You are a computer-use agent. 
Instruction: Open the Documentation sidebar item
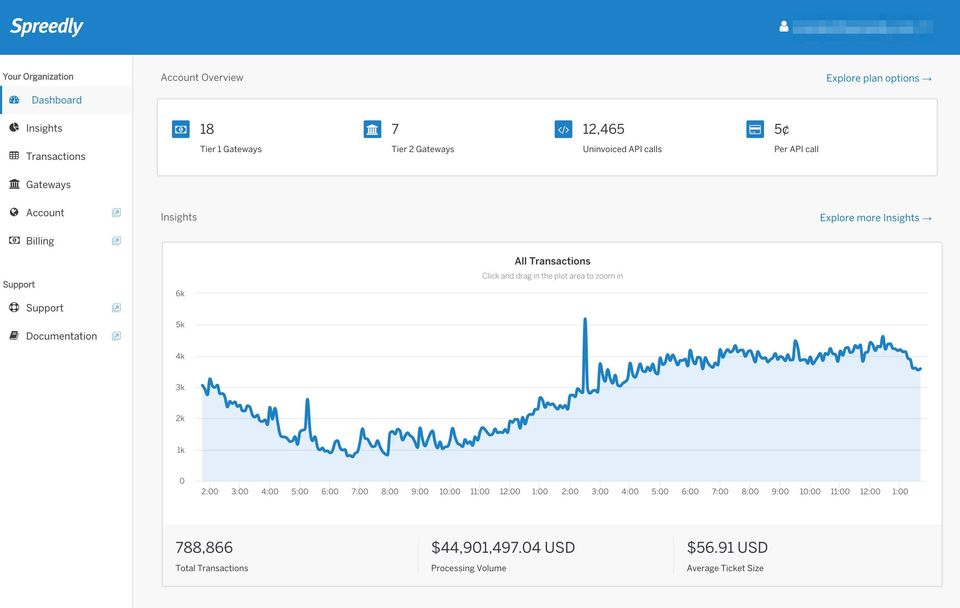pos(61,336)
